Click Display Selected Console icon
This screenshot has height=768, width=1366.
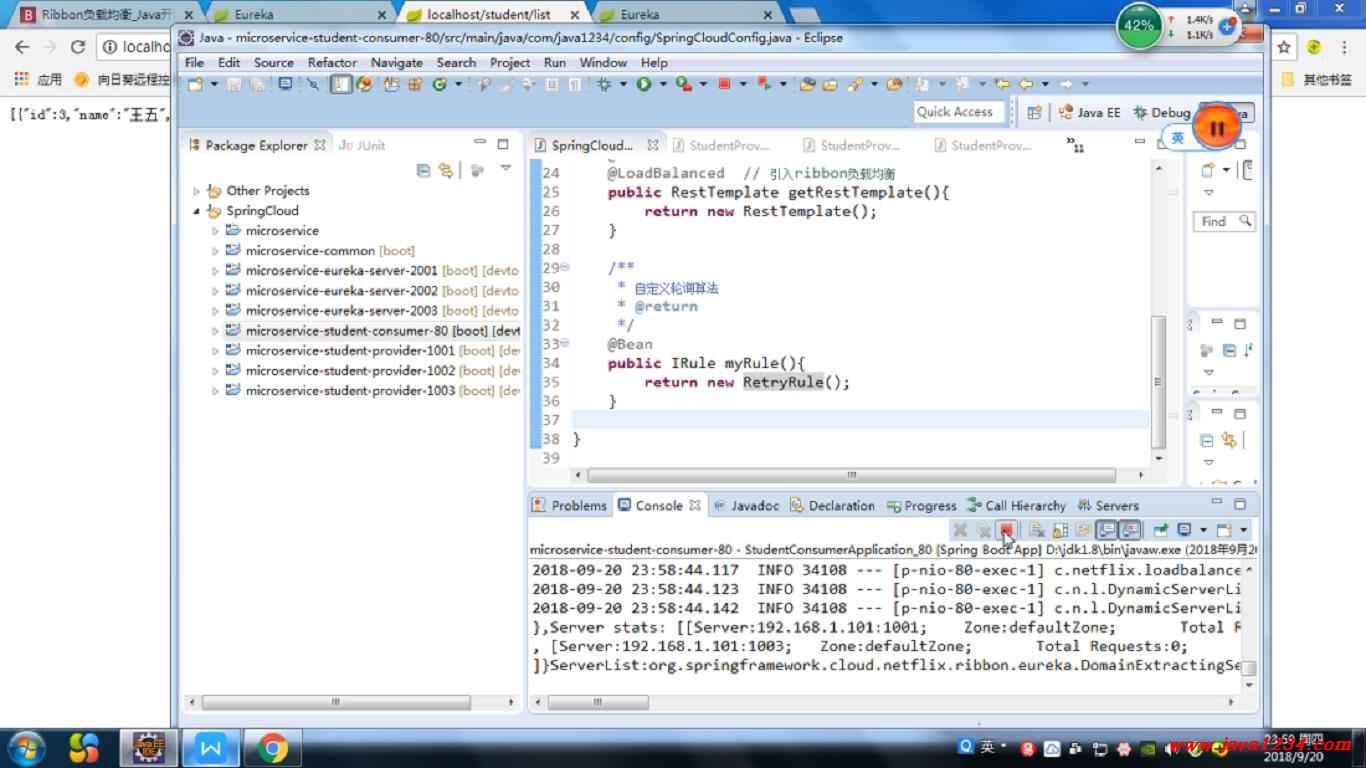[1184, 530]
